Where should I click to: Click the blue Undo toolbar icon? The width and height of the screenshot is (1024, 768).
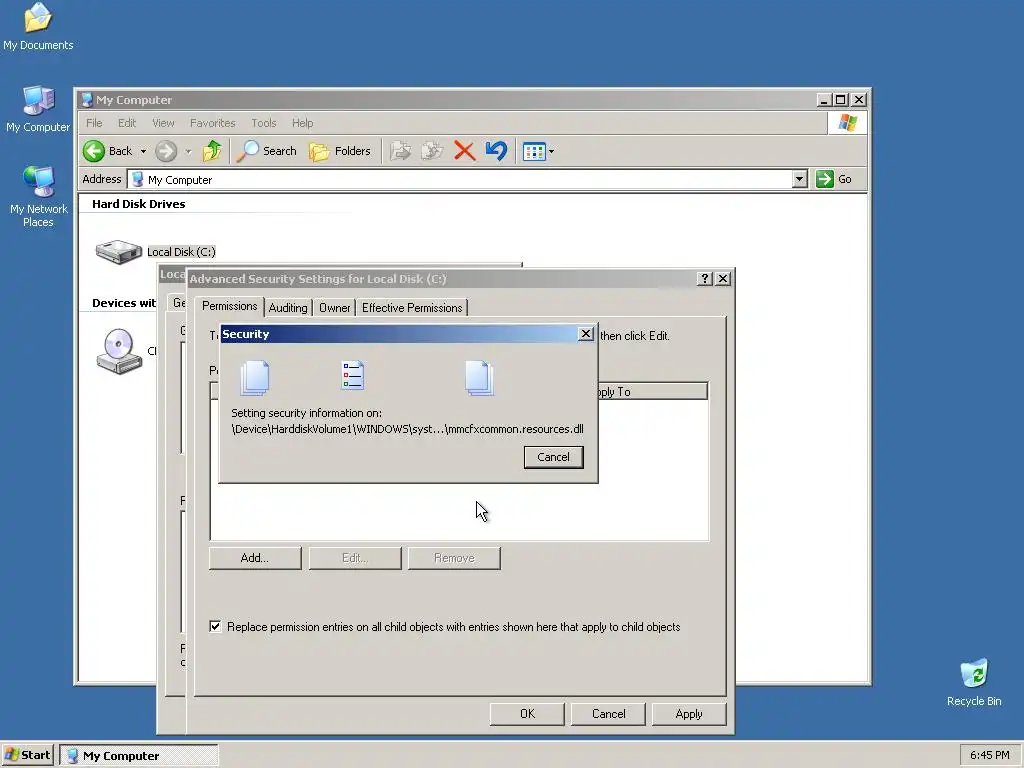point(496,151)
